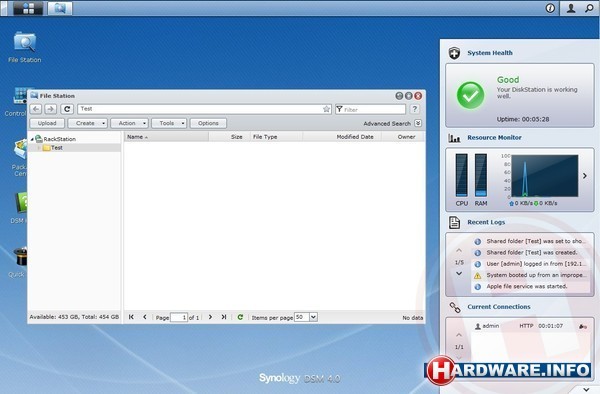Open File Station help question mark

(414, 109)
